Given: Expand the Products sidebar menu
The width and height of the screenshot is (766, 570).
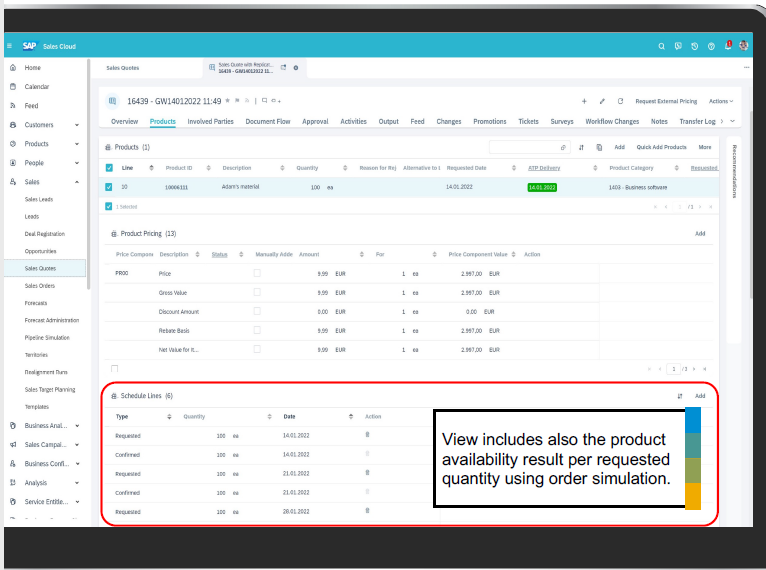Looking at the screenshot, I should point(77,144).
